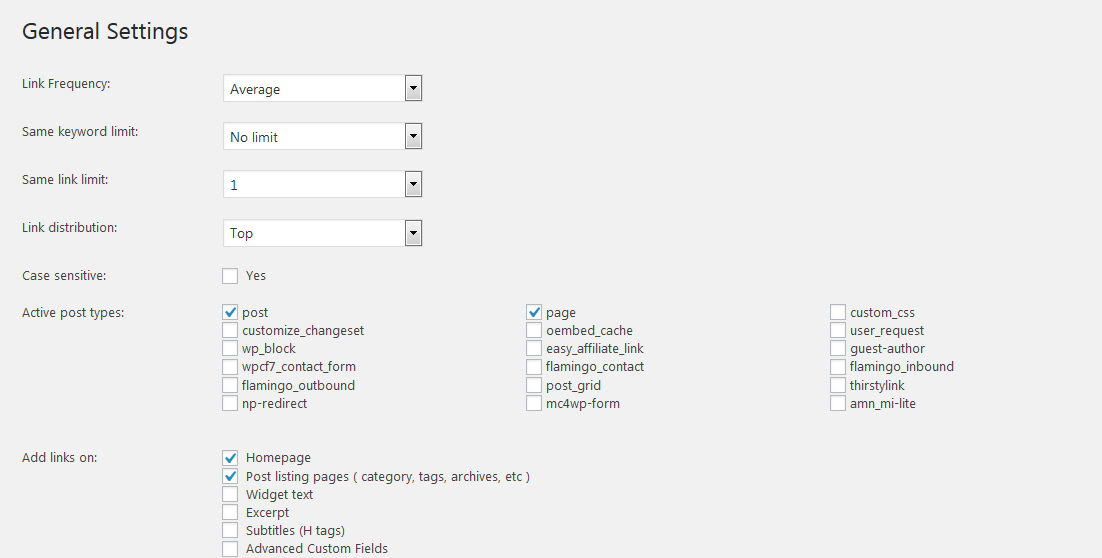Check the easy_affiliate_link post type
1102x558 pixels.
point(535,349)
